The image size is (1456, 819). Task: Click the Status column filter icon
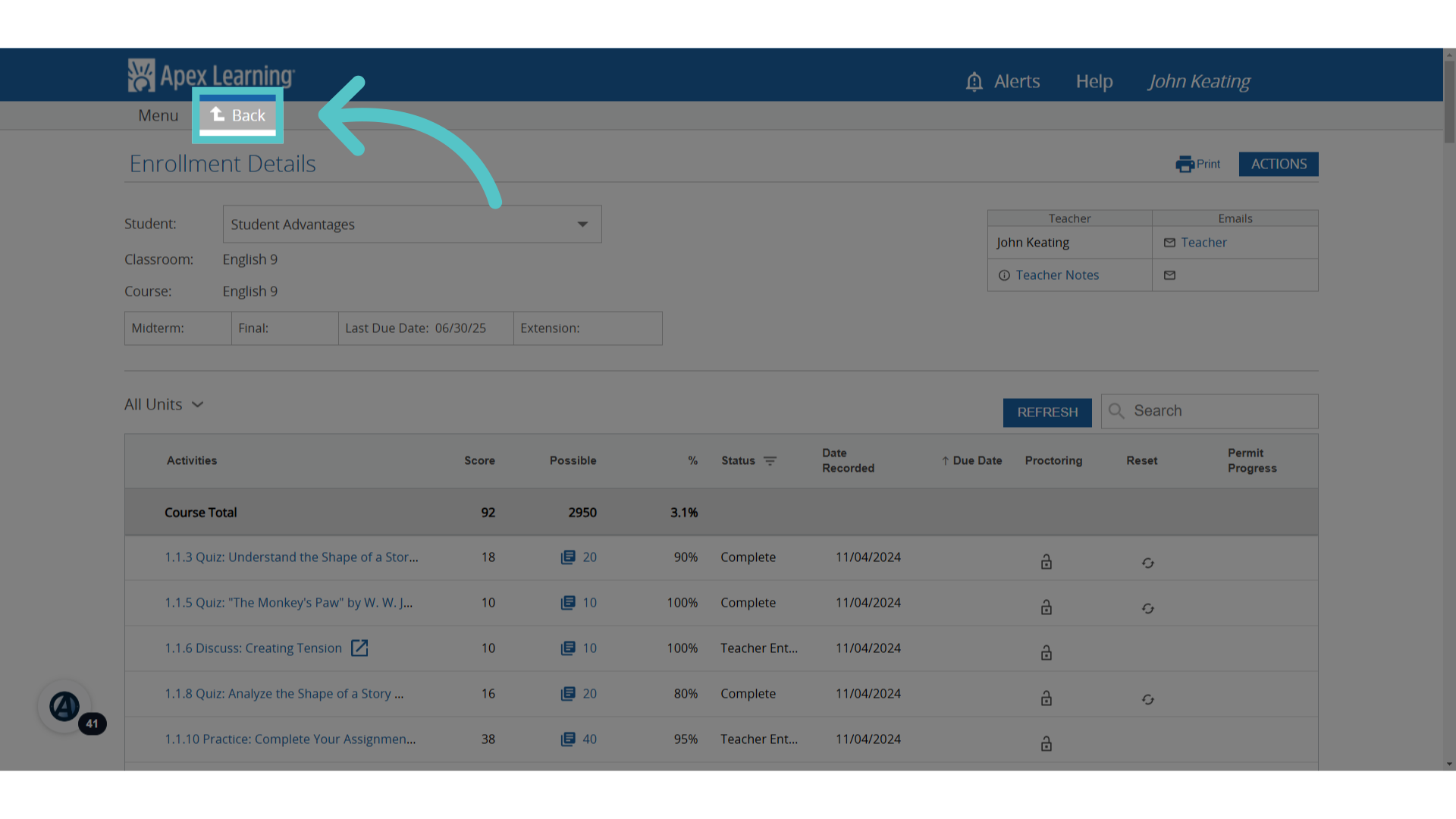[770, 461]
